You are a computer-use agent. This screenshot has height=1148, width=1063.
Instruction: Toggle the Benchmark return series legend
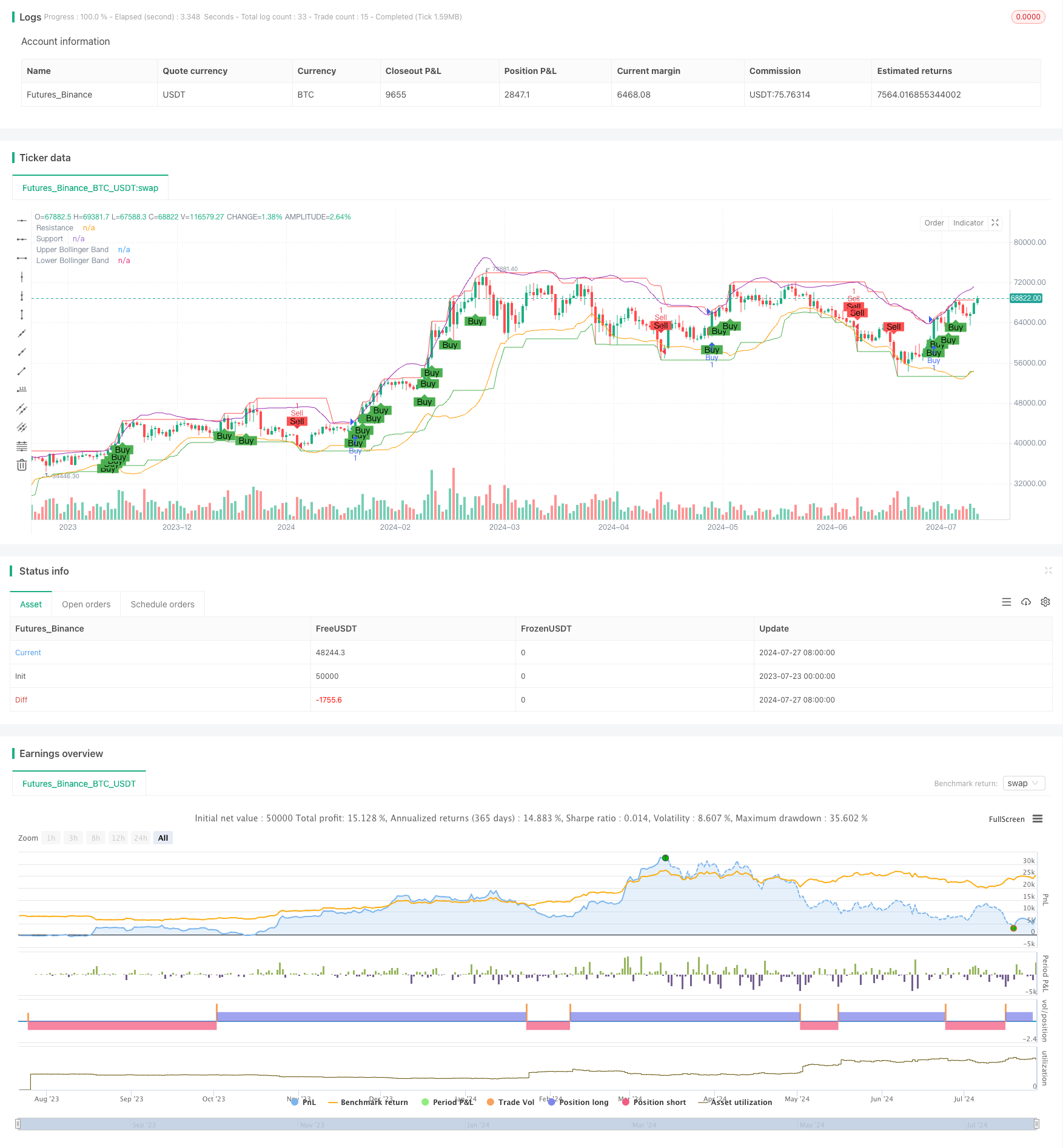point(368,1102)
